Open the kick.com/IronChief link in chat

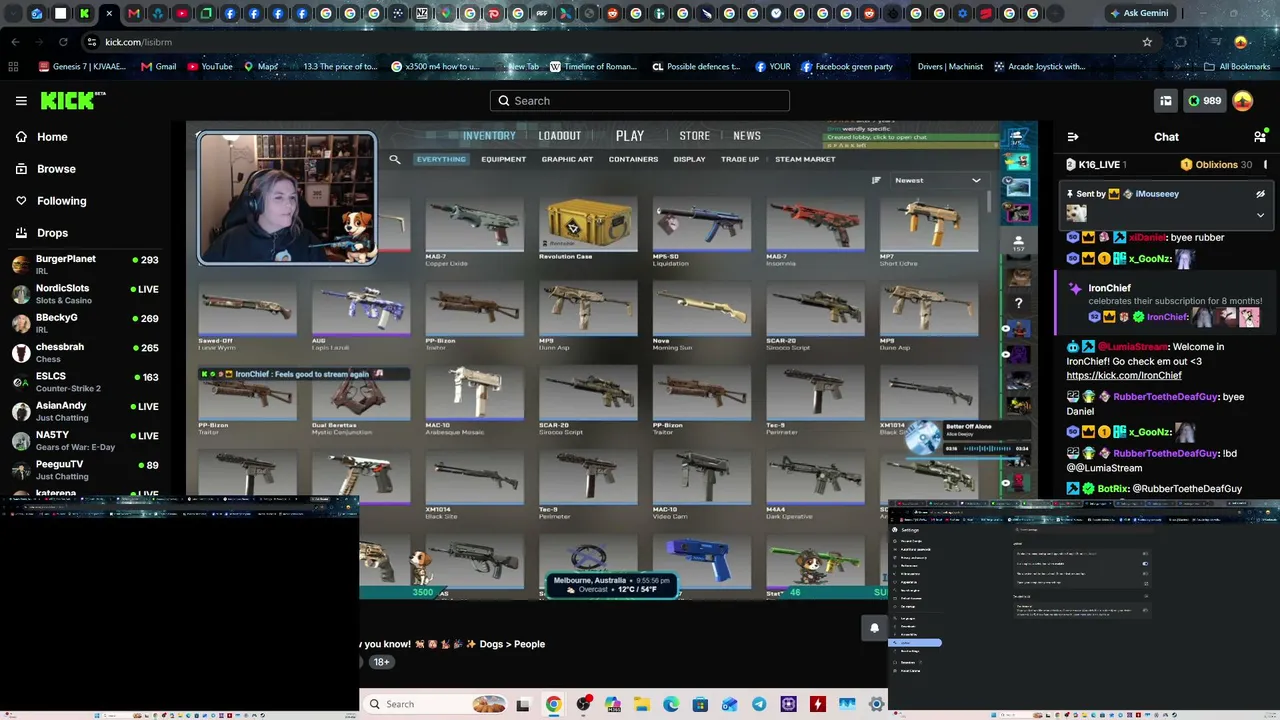[x=1124, y=376]
